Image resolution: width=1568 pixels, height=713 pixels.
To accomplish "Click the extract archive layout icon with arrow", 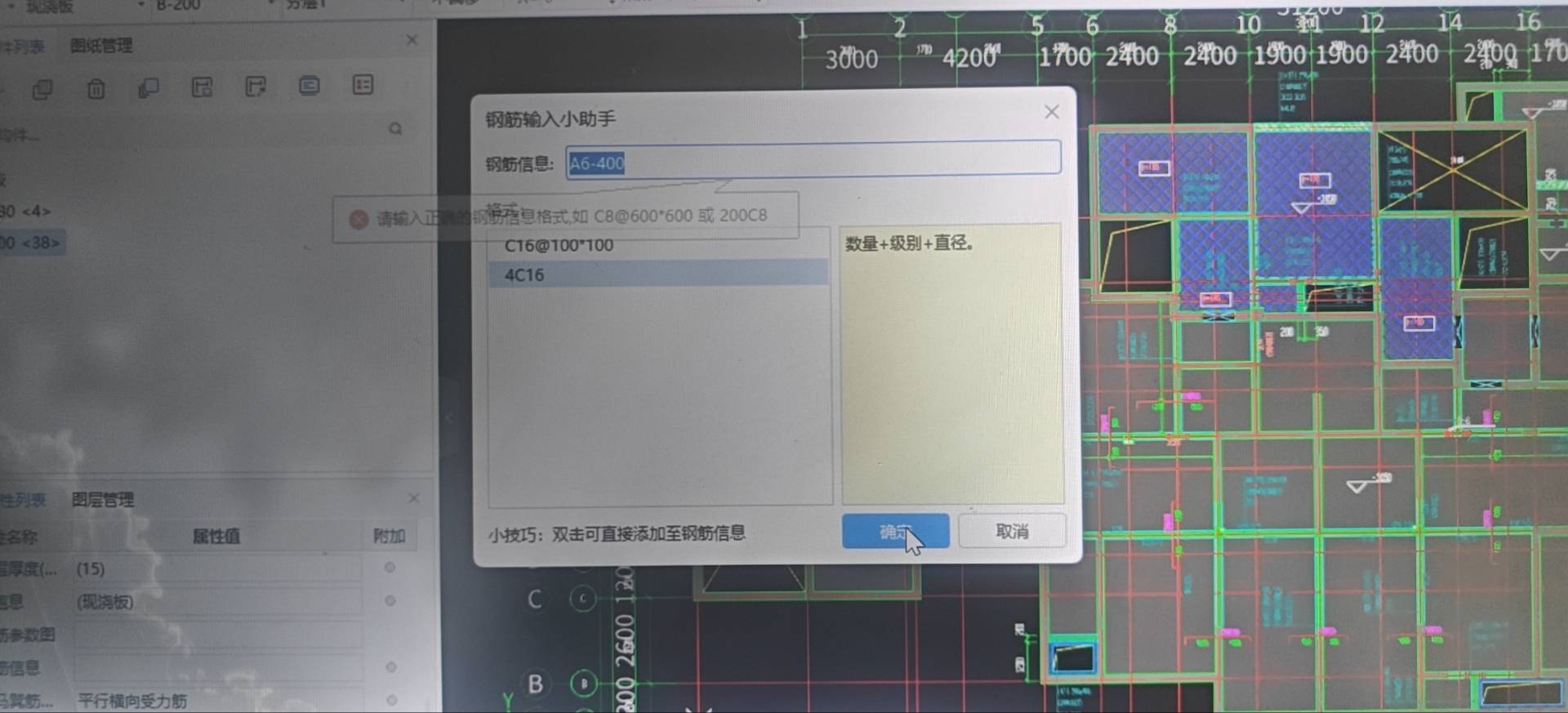I will click(x=256, y=86).
